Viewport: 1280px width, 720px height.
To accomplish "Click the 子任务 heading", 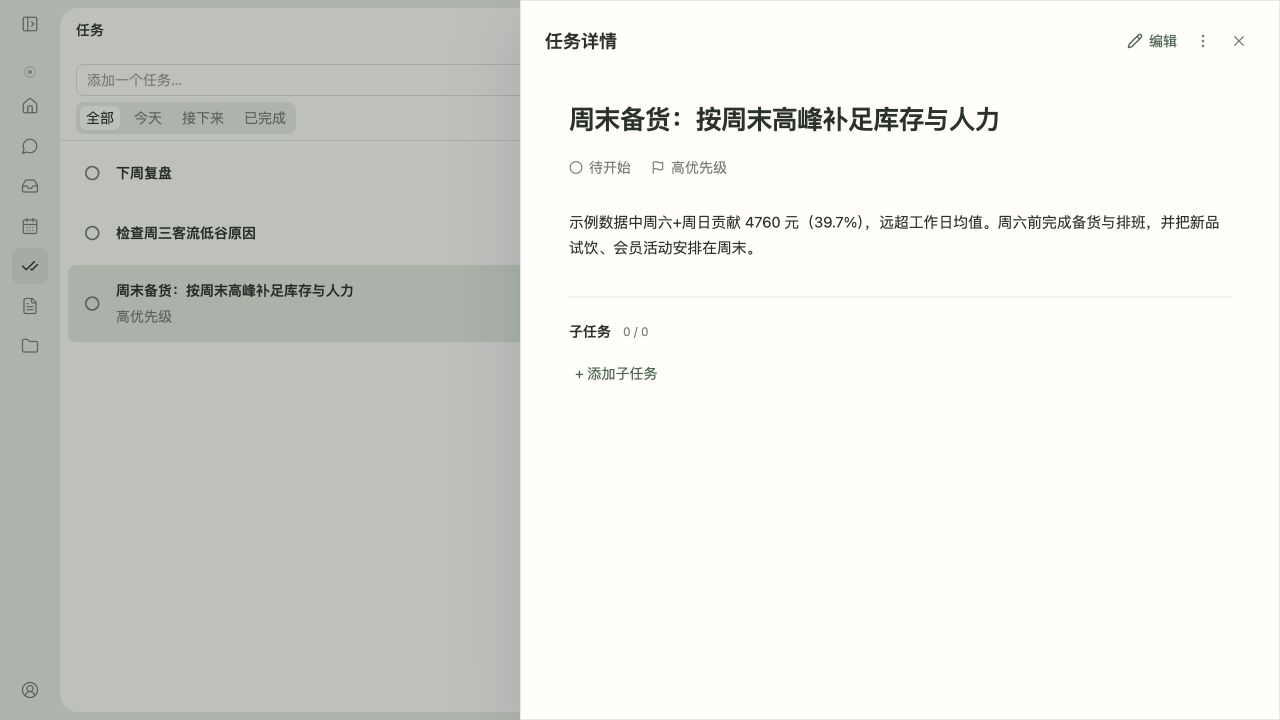I will 590,332.
